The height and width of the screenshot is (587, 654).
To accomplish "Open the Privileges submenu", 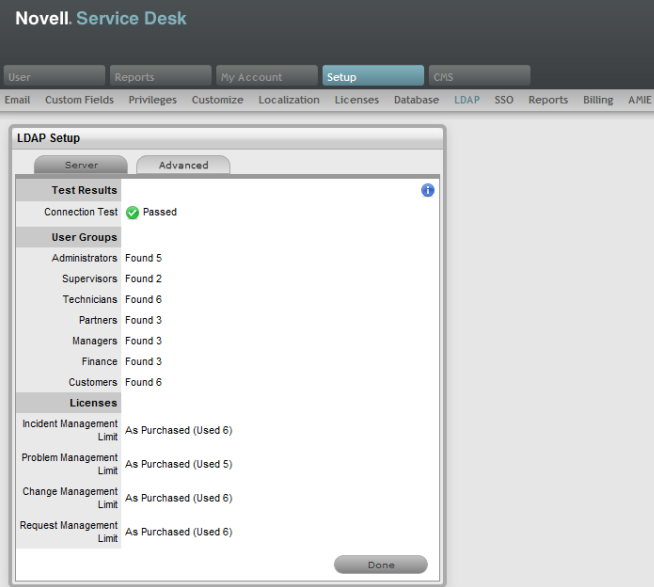I will (152, 100).
